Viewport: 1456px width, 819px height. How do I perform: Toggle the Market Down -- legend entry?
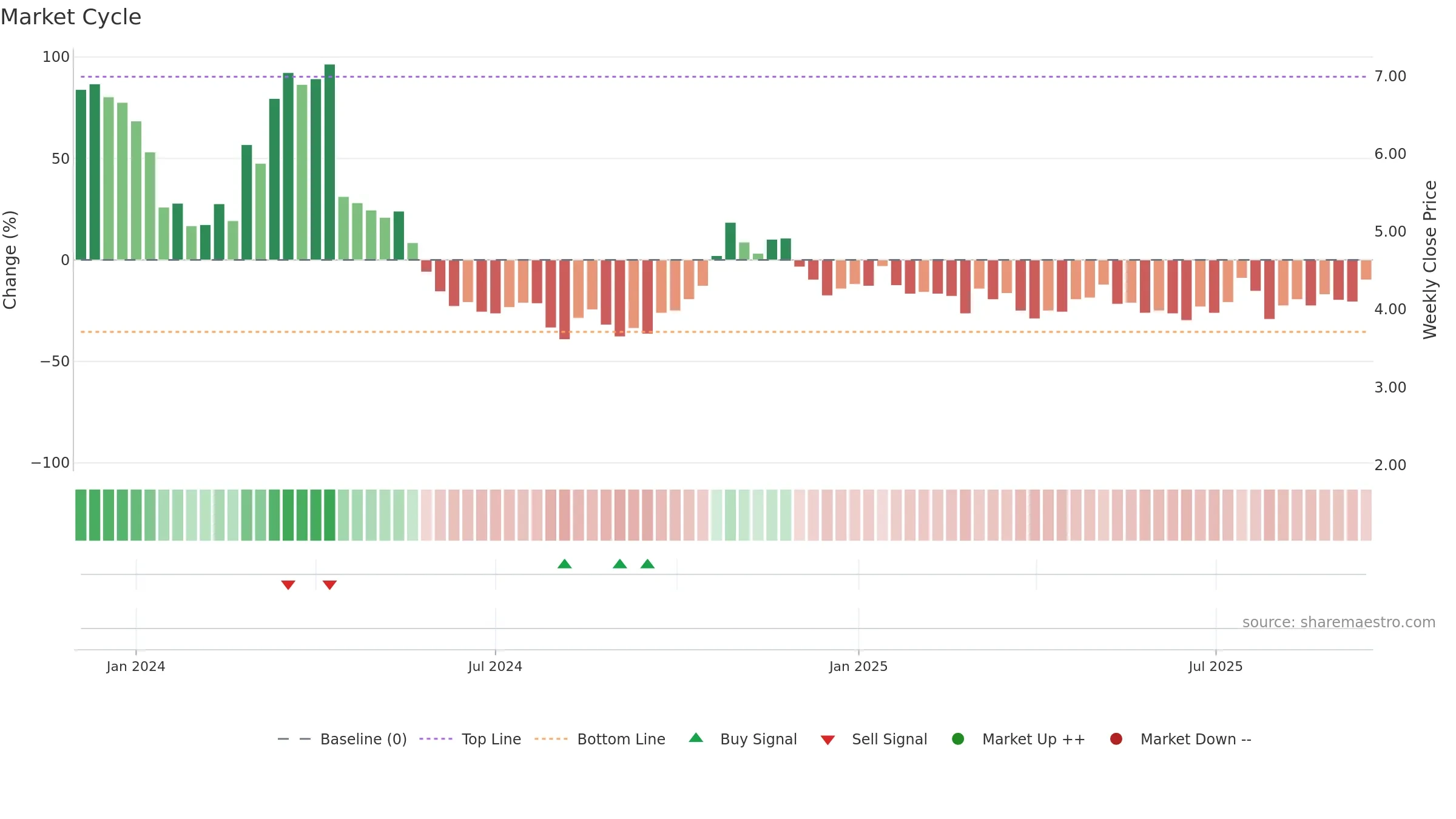click(x=1181, y=739)
